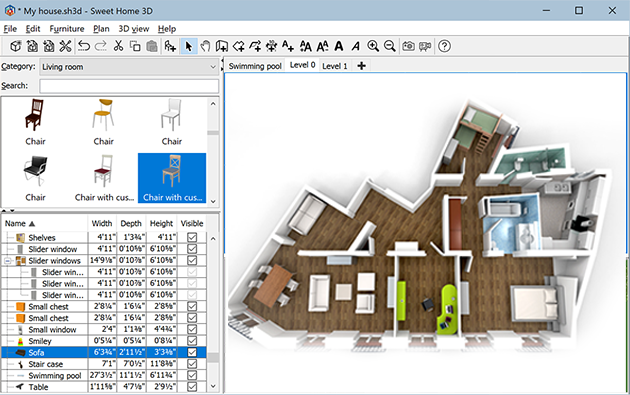Toggle visibility checkbox for Table
This screenshot has width=630, height=395.
coord(192,387)
